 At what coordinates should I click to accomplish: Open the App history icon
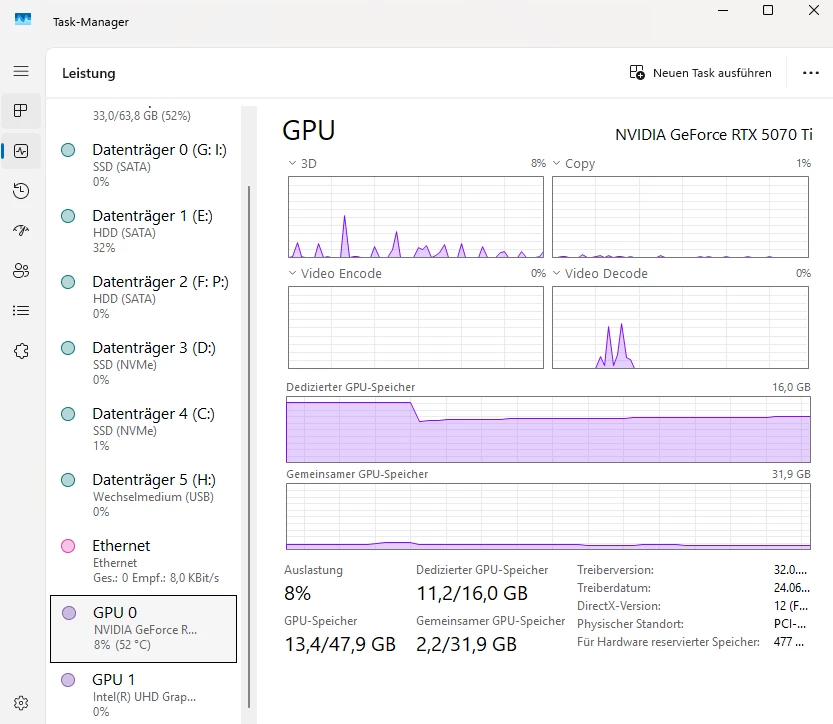tap(21, 191)
